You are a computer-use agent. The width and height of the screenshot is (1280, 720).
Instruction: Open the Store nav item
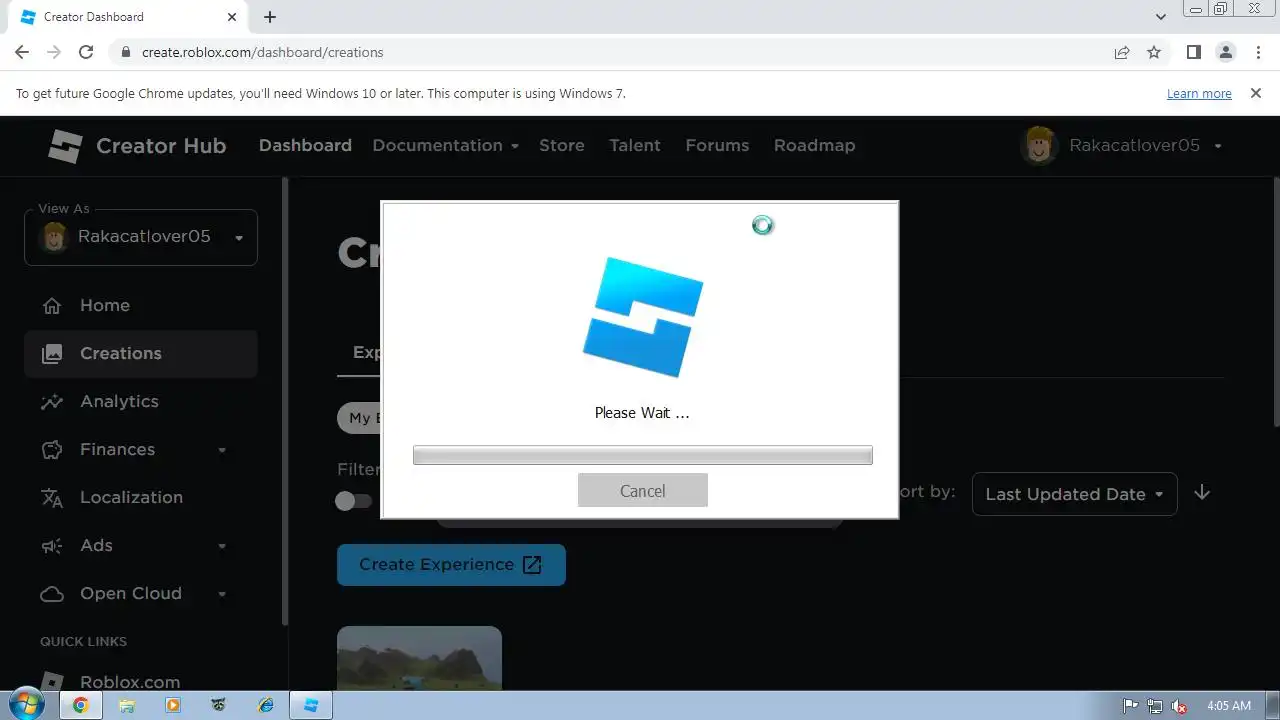pos(562,145)
